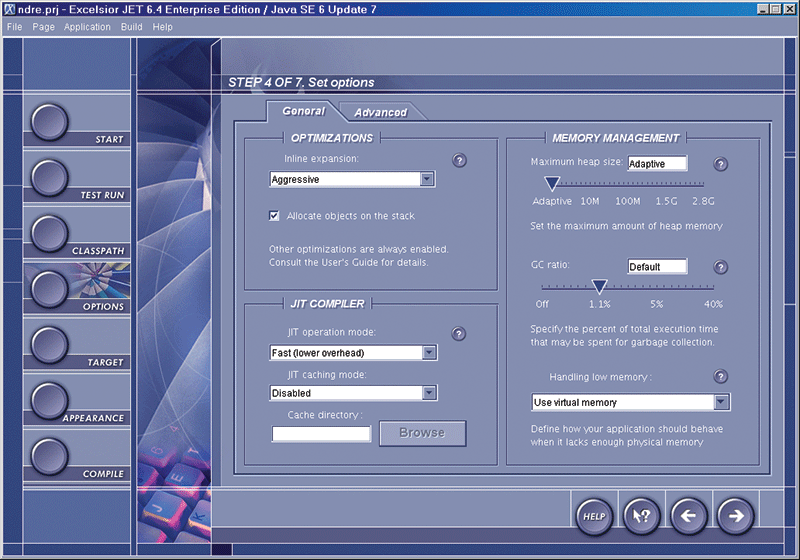Viewport: 800px width, 560px height.
Task: Click help icon beside Inline expansion
Action: click(460, 160)
